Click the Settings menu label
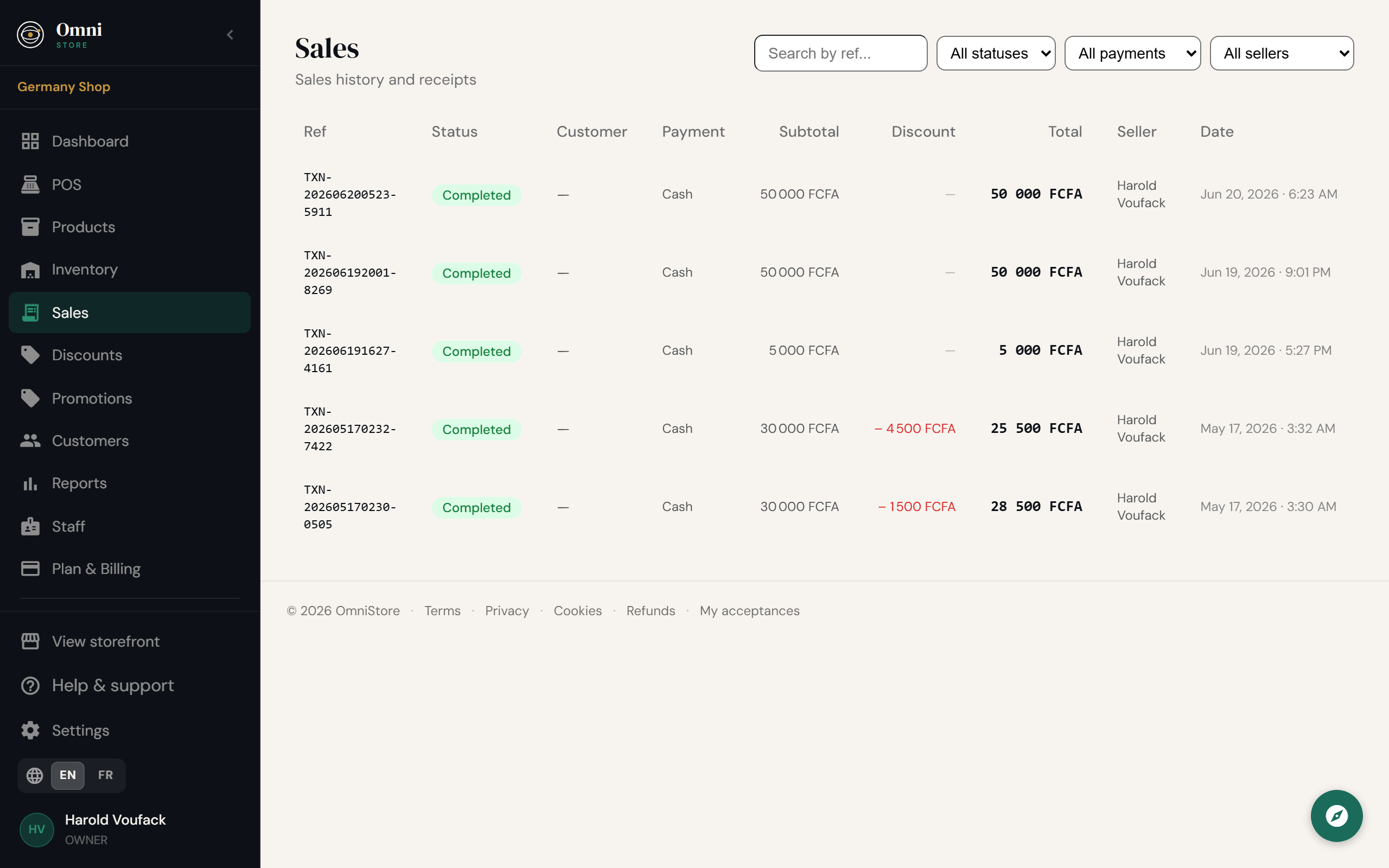This screenshot has width=1389, height=868. point(80,730)
